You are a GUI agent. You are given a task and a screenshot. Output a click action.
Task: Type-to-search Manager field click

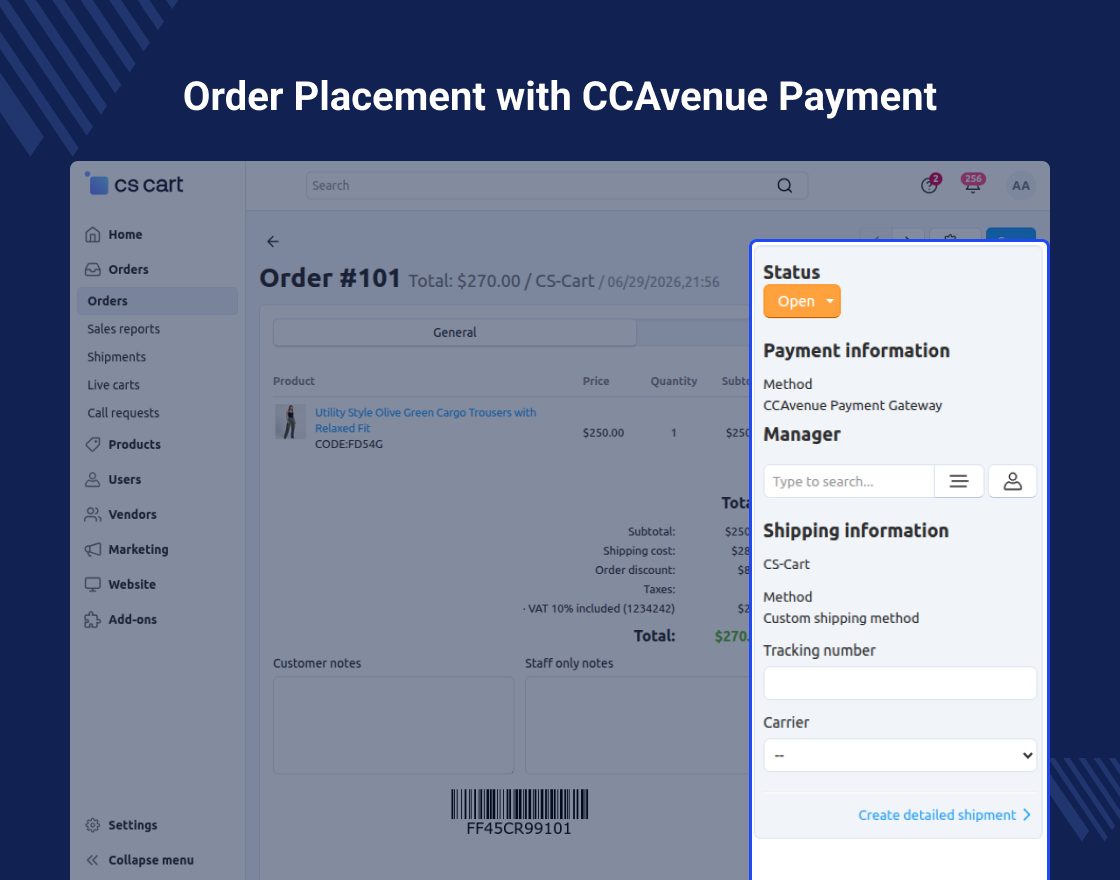pyautogui.click(x=849, y=481)
